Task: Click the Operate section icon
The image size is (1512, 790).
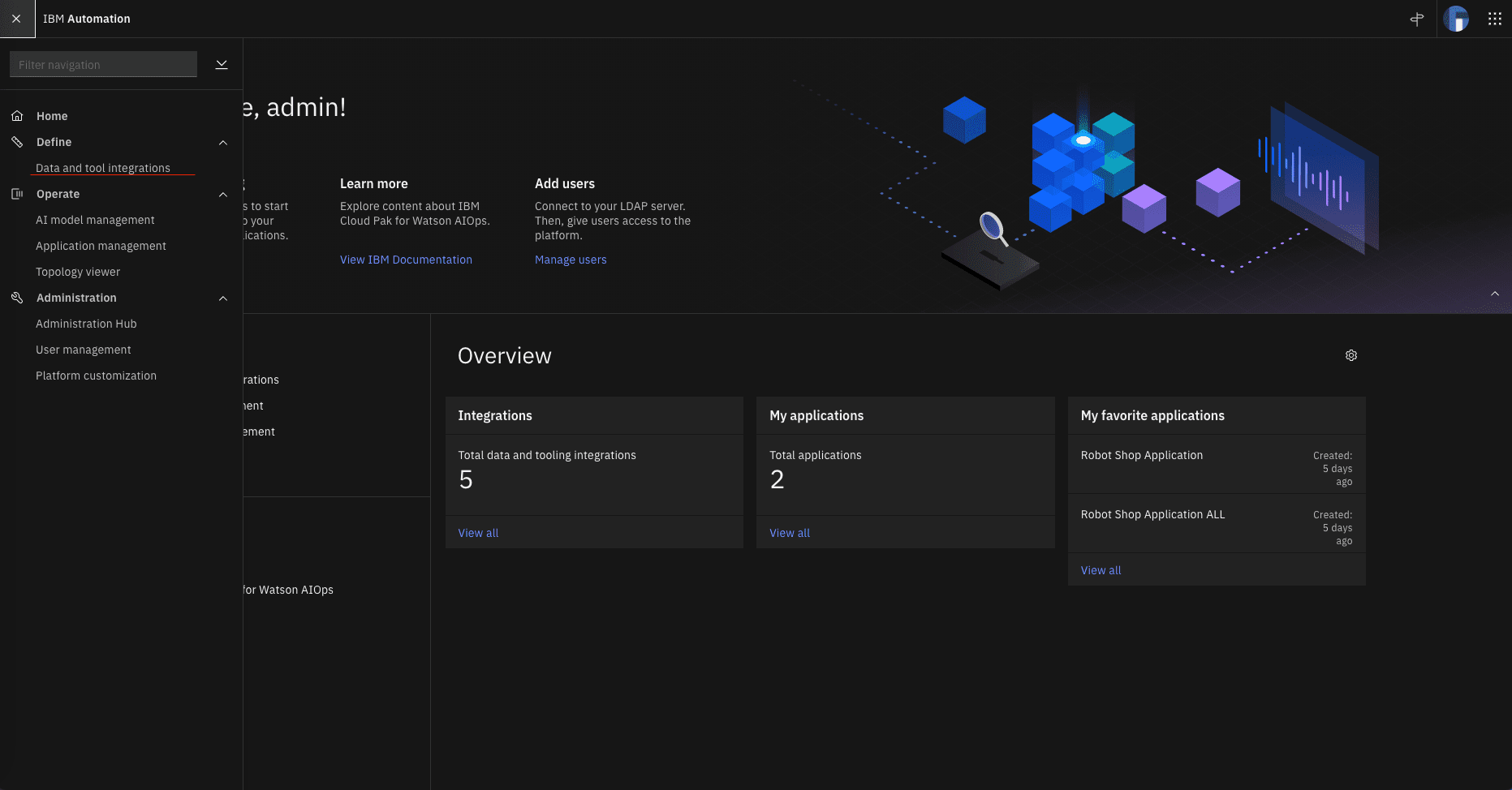Action: (x=17, y=193)
